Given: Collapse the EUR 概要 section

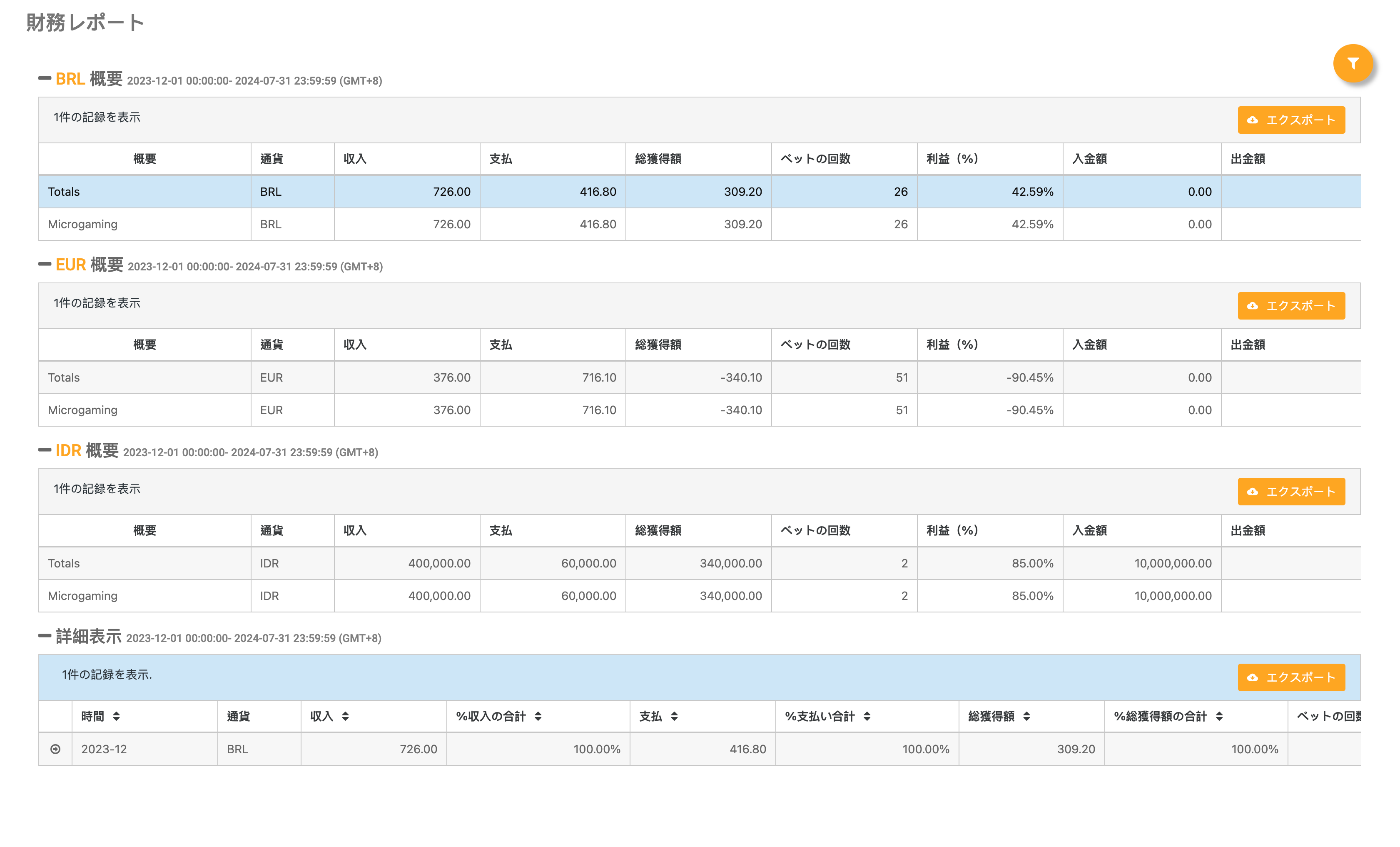Looking at the screenshot, I should tap(44, 264).
